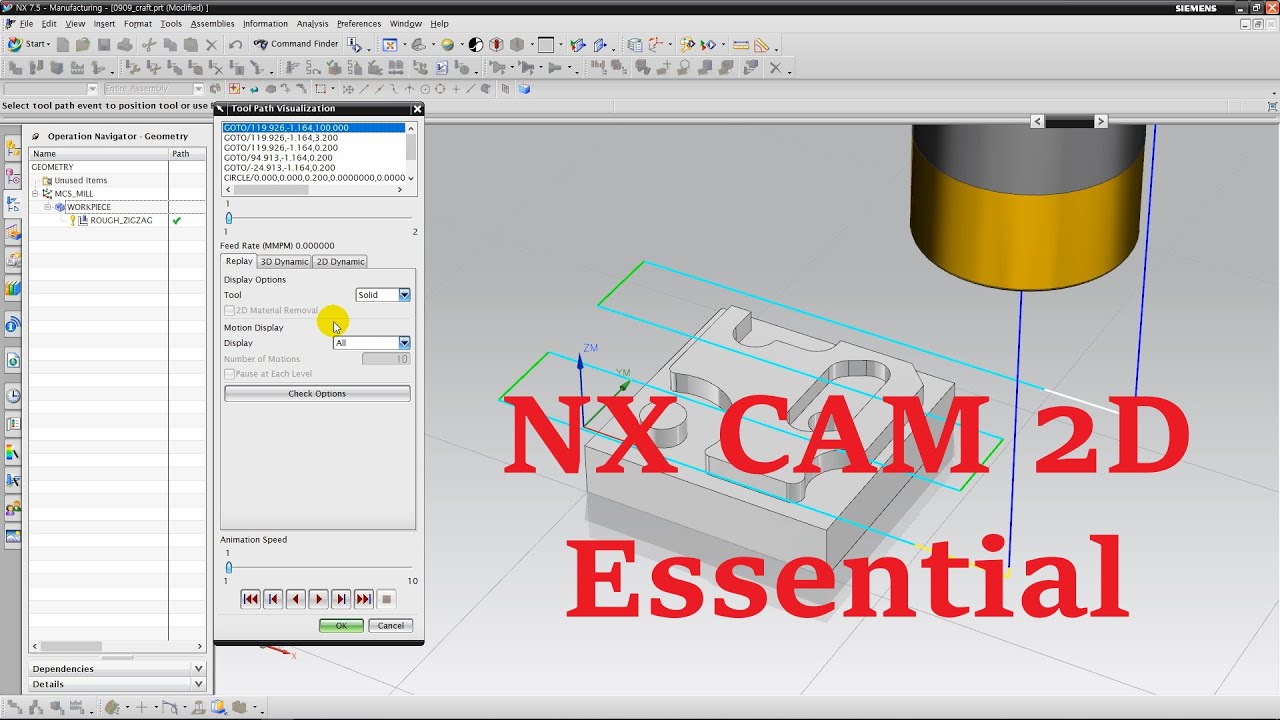Click the Fast forward to end button
This screenshot has width=1280, height=720.
coord(364,599)
